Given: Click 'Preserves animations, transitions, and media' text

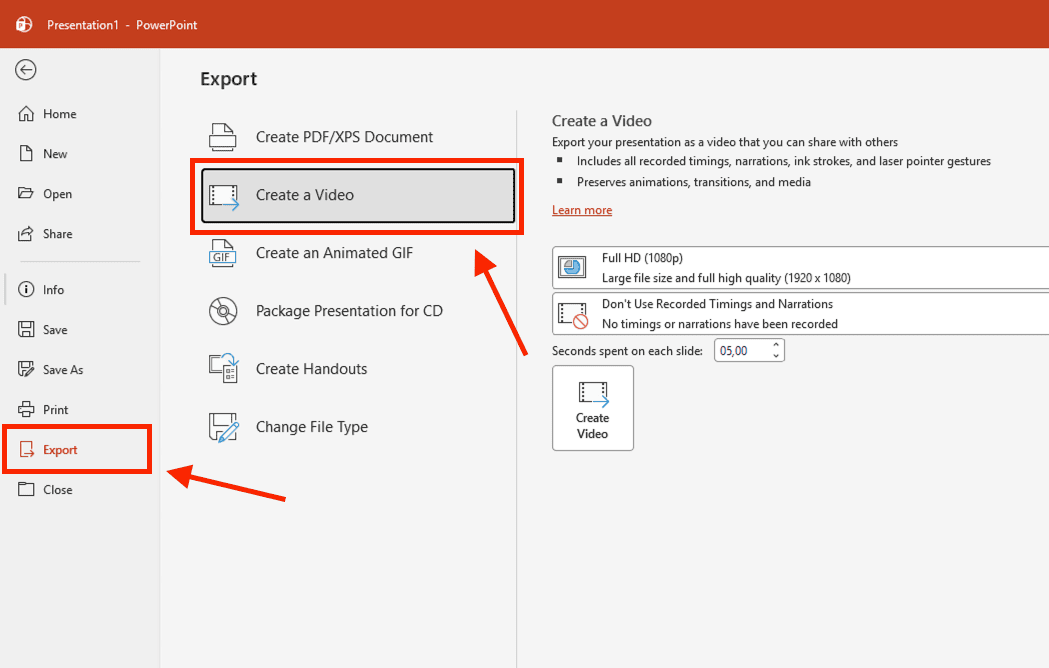Looking at the screenshot, I should coord(694,182).
